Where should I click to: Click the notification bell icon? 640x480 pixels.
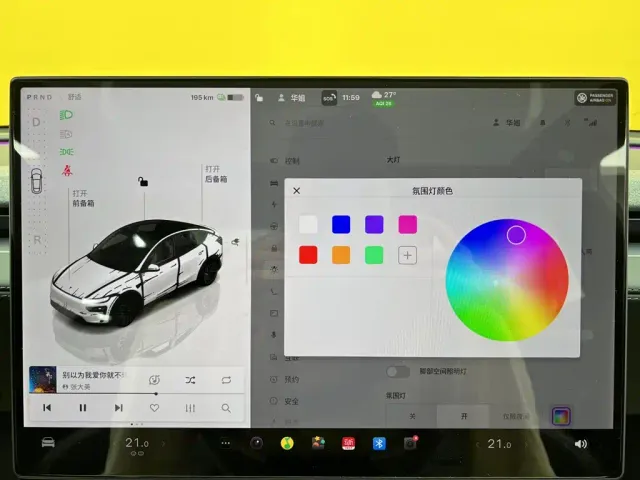coord(543,122)
